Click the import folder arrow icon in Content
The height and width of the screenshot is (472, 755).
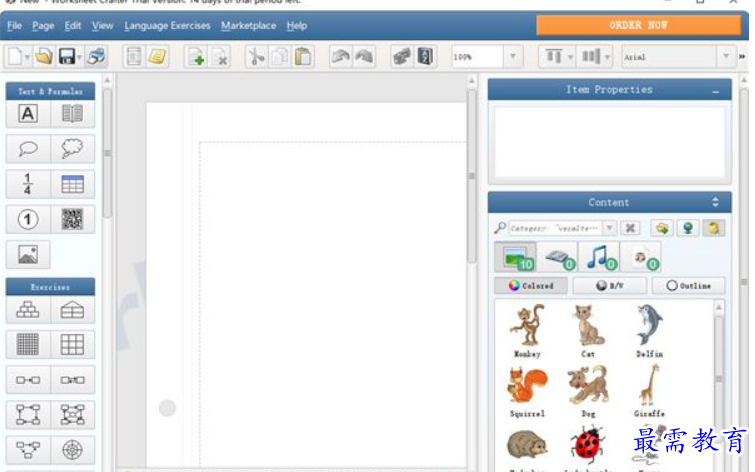coord(662,228)
